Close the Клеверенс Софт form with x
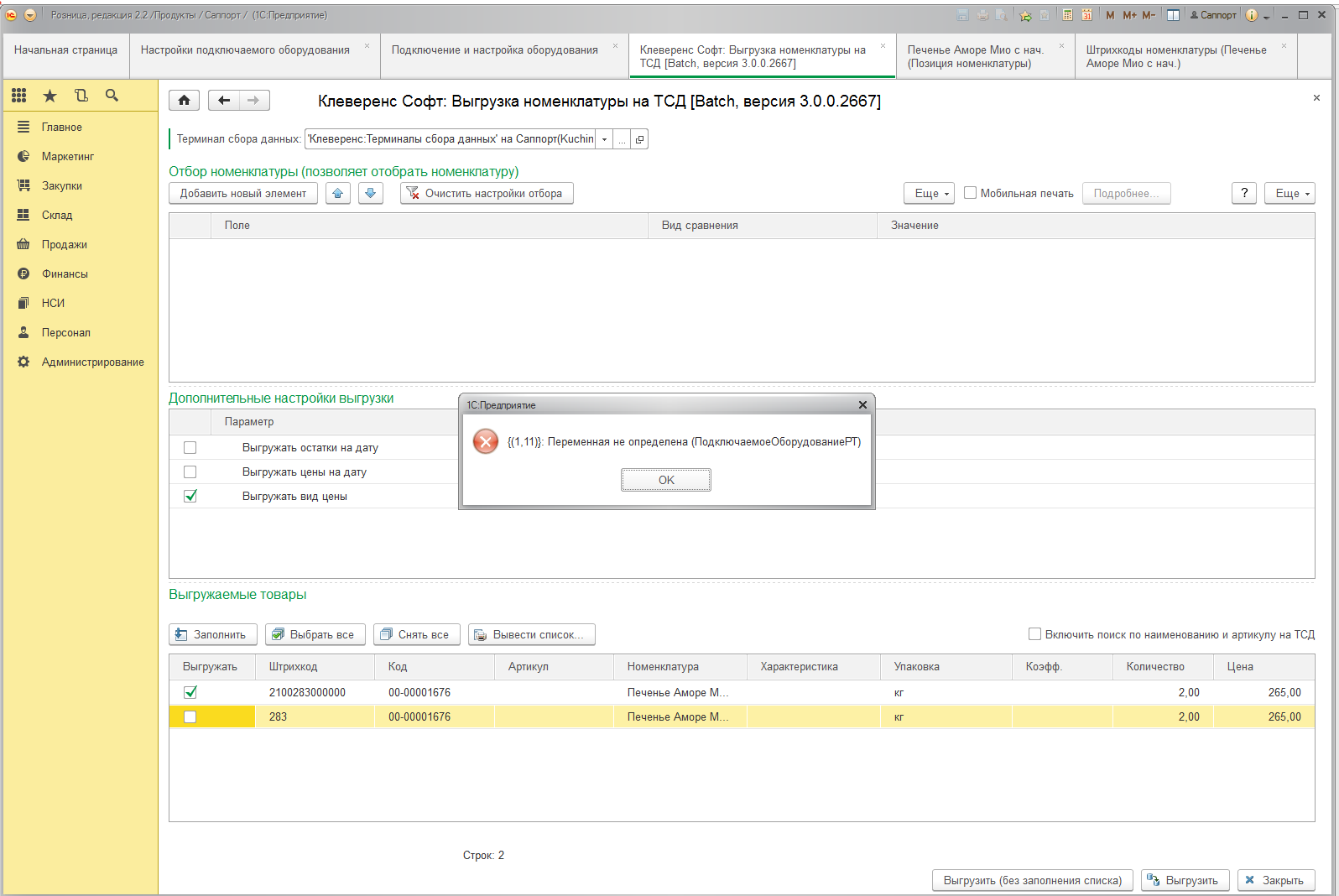The image size is (1339, 896). point(1316,98)
